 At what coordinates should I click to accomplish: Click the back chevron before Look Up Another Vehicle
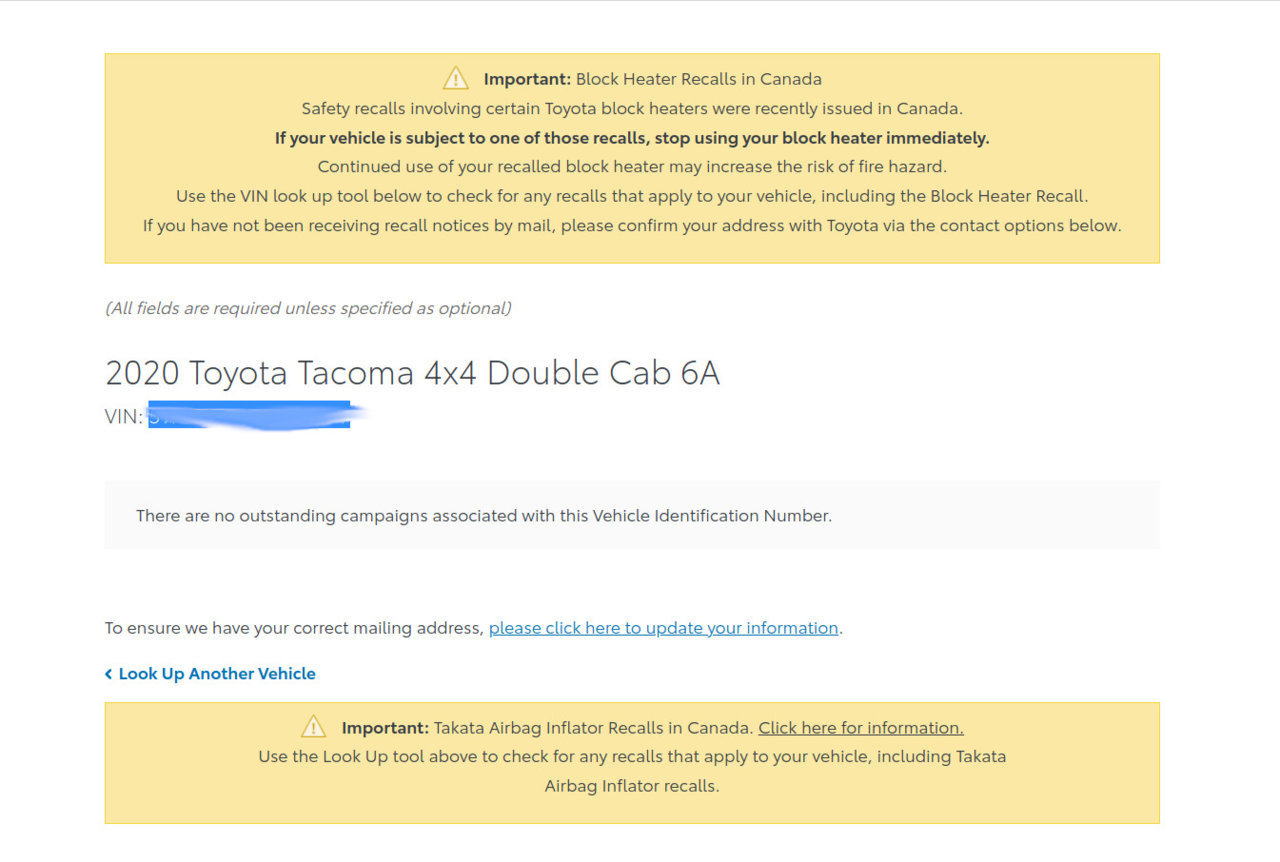pyautogui.click(x=108, y=674)
